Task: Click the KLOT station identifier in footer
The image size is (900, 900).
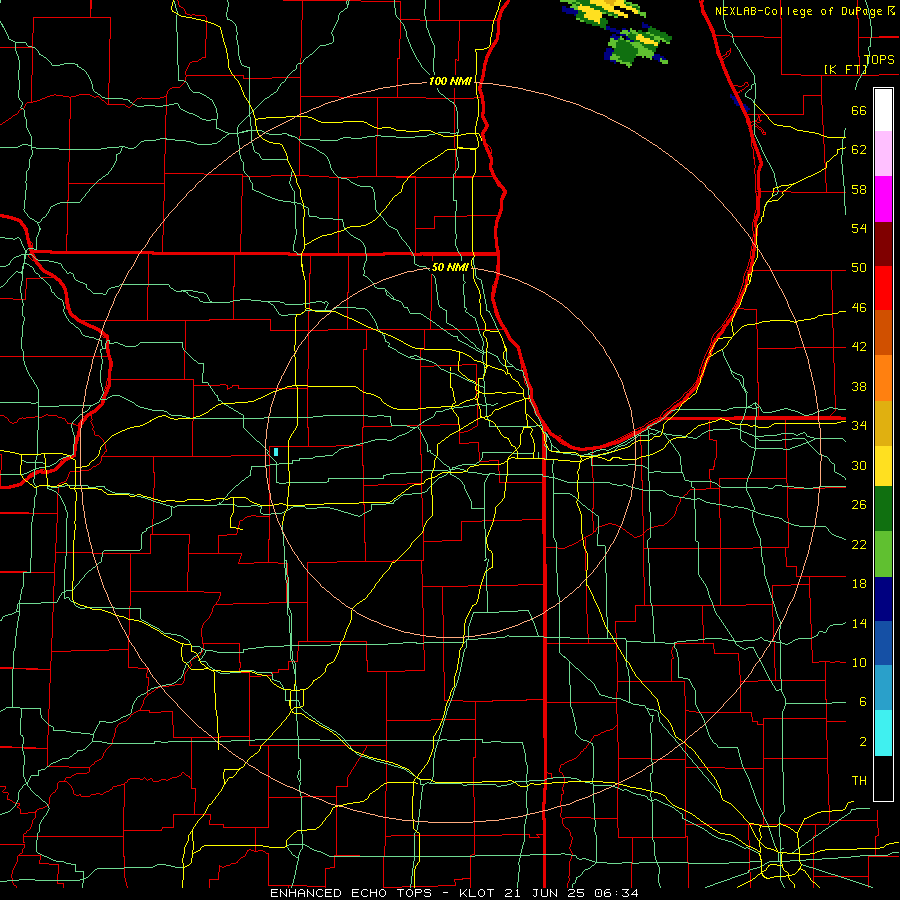Action: [x=479, y=893]
